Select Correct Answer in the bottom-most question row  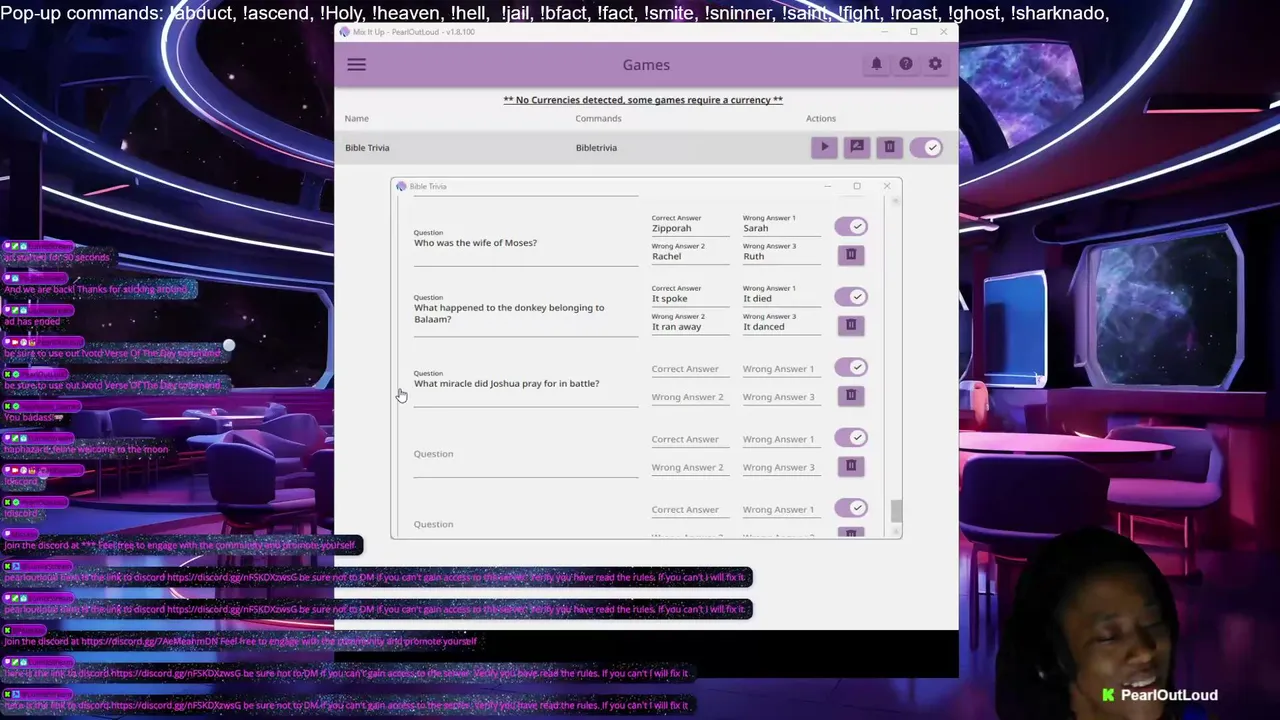(x=690, y=509)
